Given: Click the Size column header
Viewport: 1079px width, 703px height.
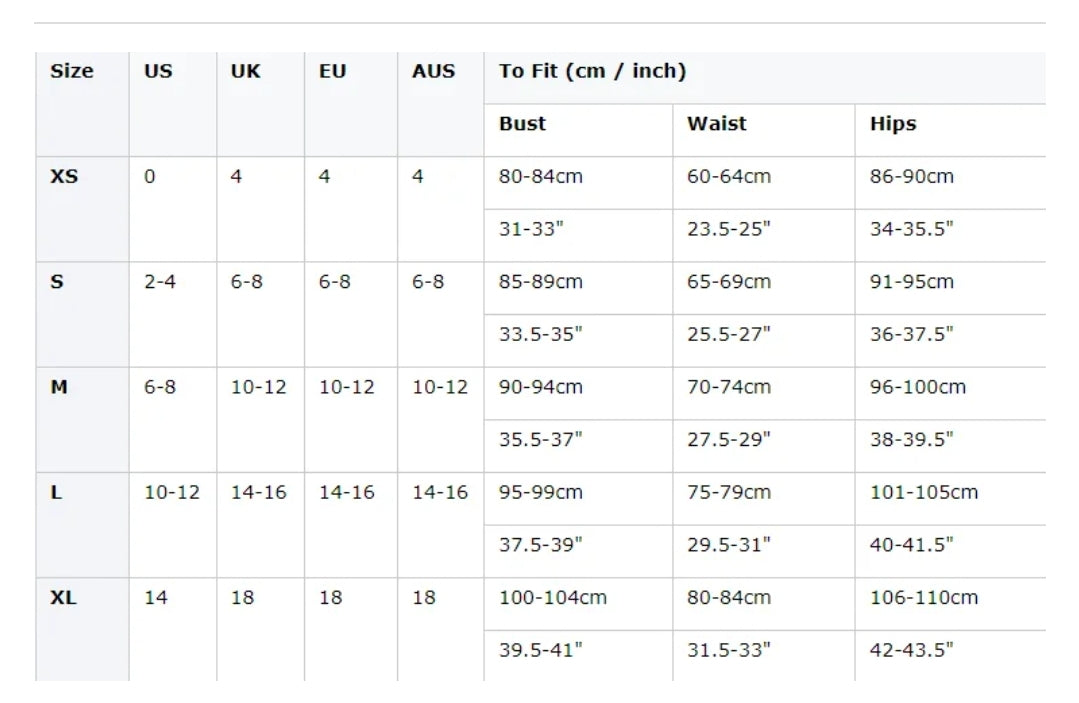Looking at the screenshot, I should click(x=72, y=72).
